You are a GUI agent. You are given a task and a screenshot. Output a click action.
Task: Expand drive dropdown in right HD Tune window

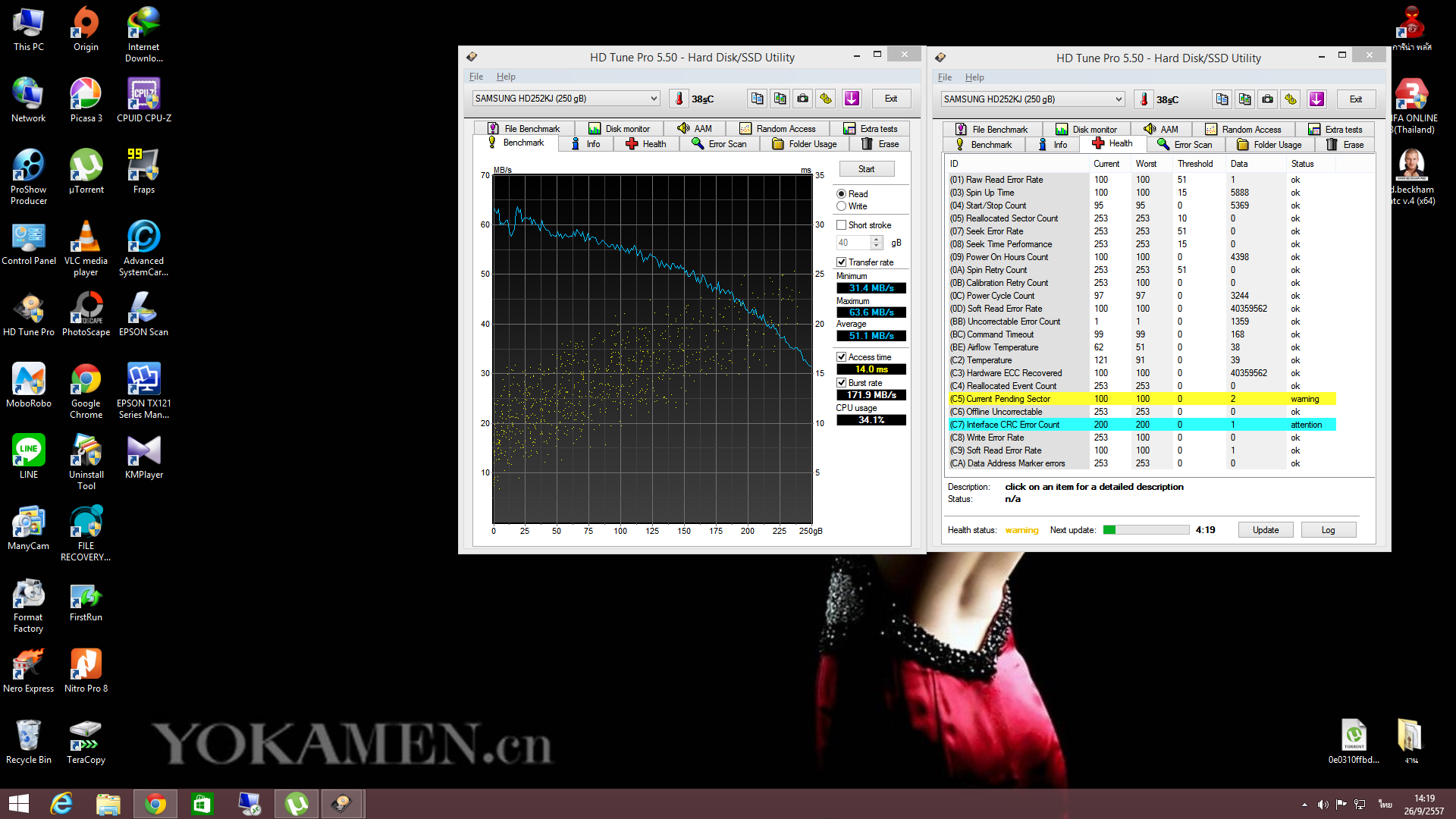click(1119, 99)
